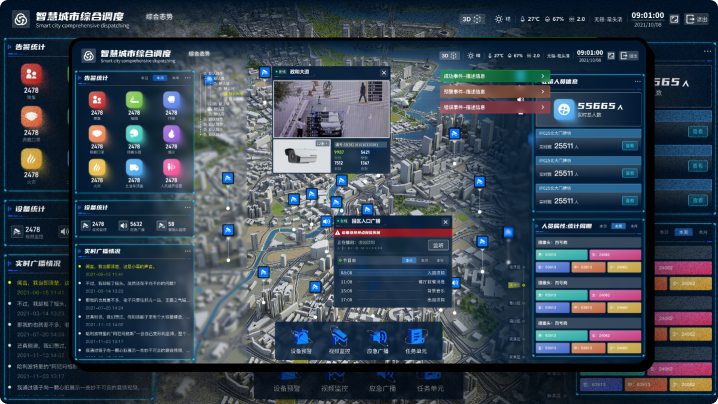718x404 pixels.
Task: Toggle fullscreen icon in the outermost top bar
Action: tap(675, 18)
